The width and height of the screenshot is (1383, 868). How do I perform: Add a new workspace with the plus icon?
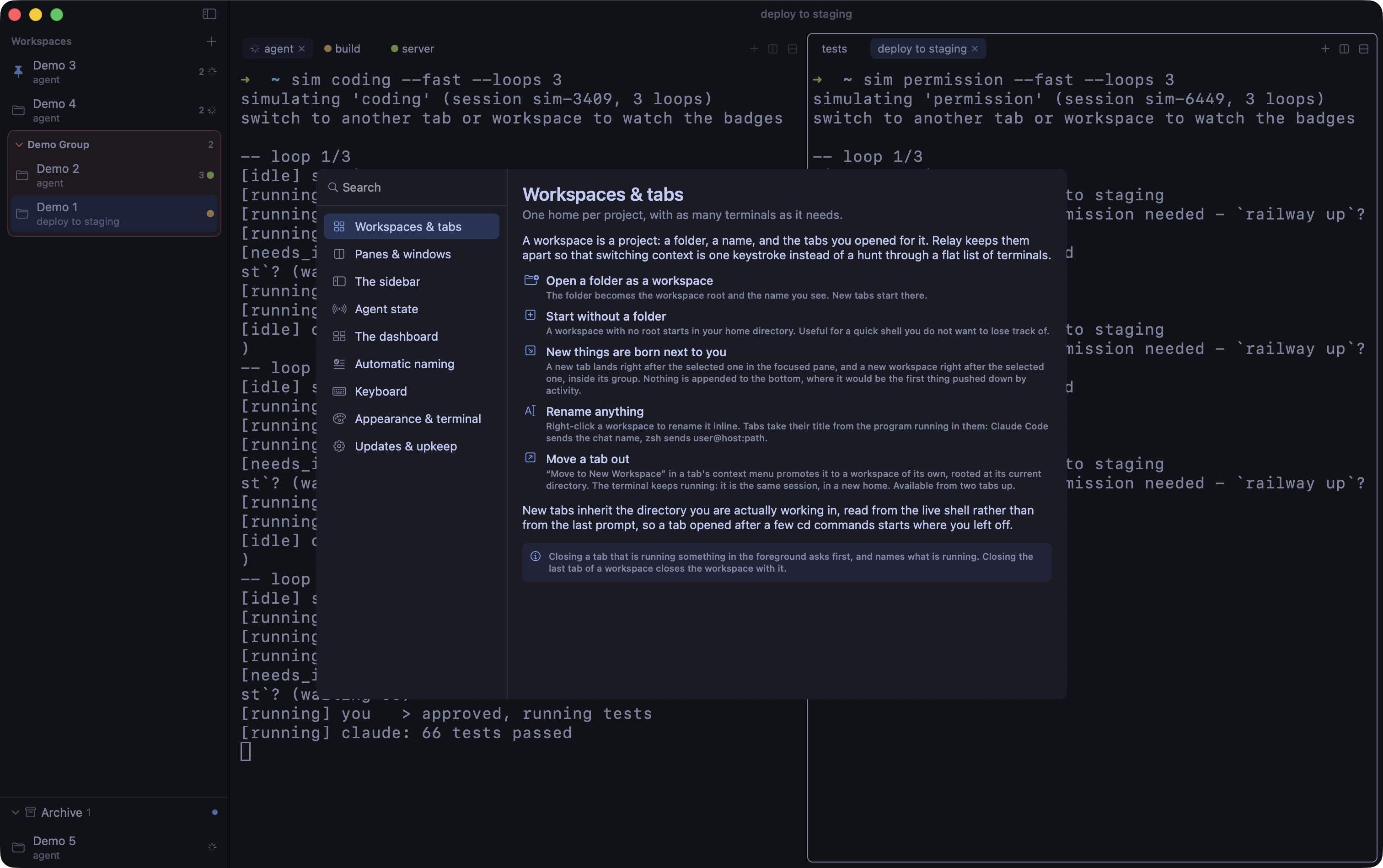pos(211,41)
